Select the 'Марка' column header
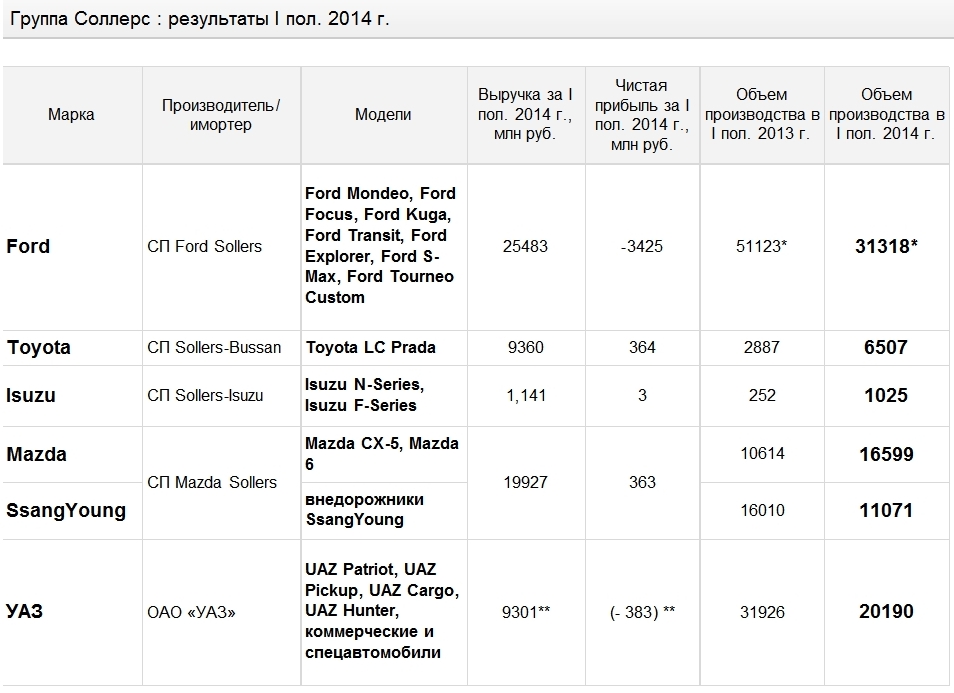 71,114
